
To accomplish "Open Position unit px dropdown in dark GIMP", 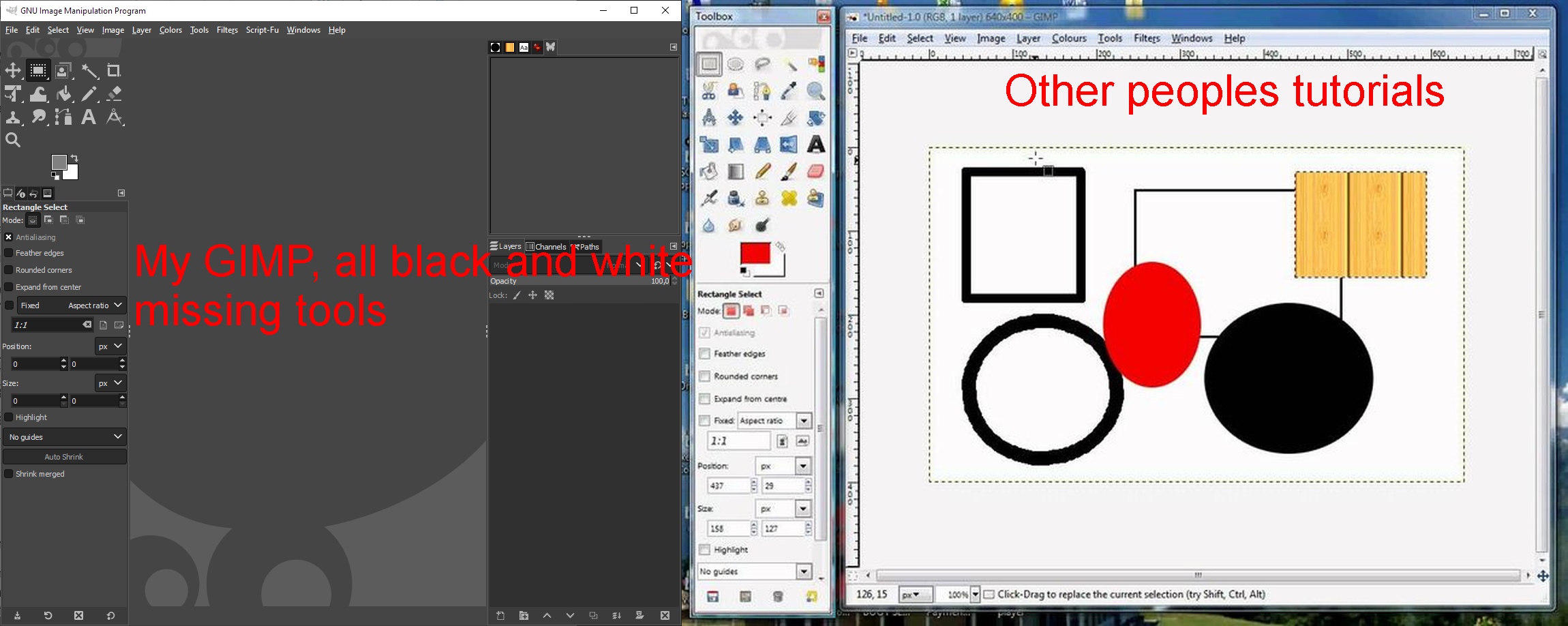I will click(x=110, y=346).
